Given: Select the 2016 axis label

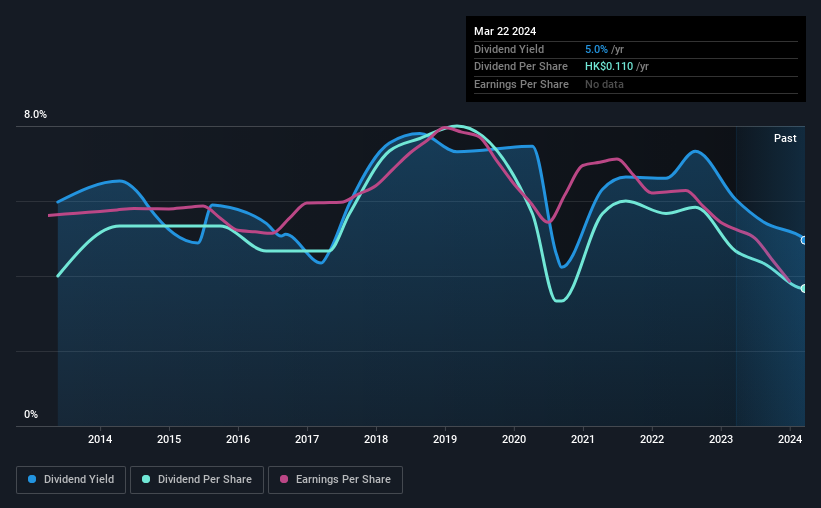Looking at the screenshot, I should point(238,439).
